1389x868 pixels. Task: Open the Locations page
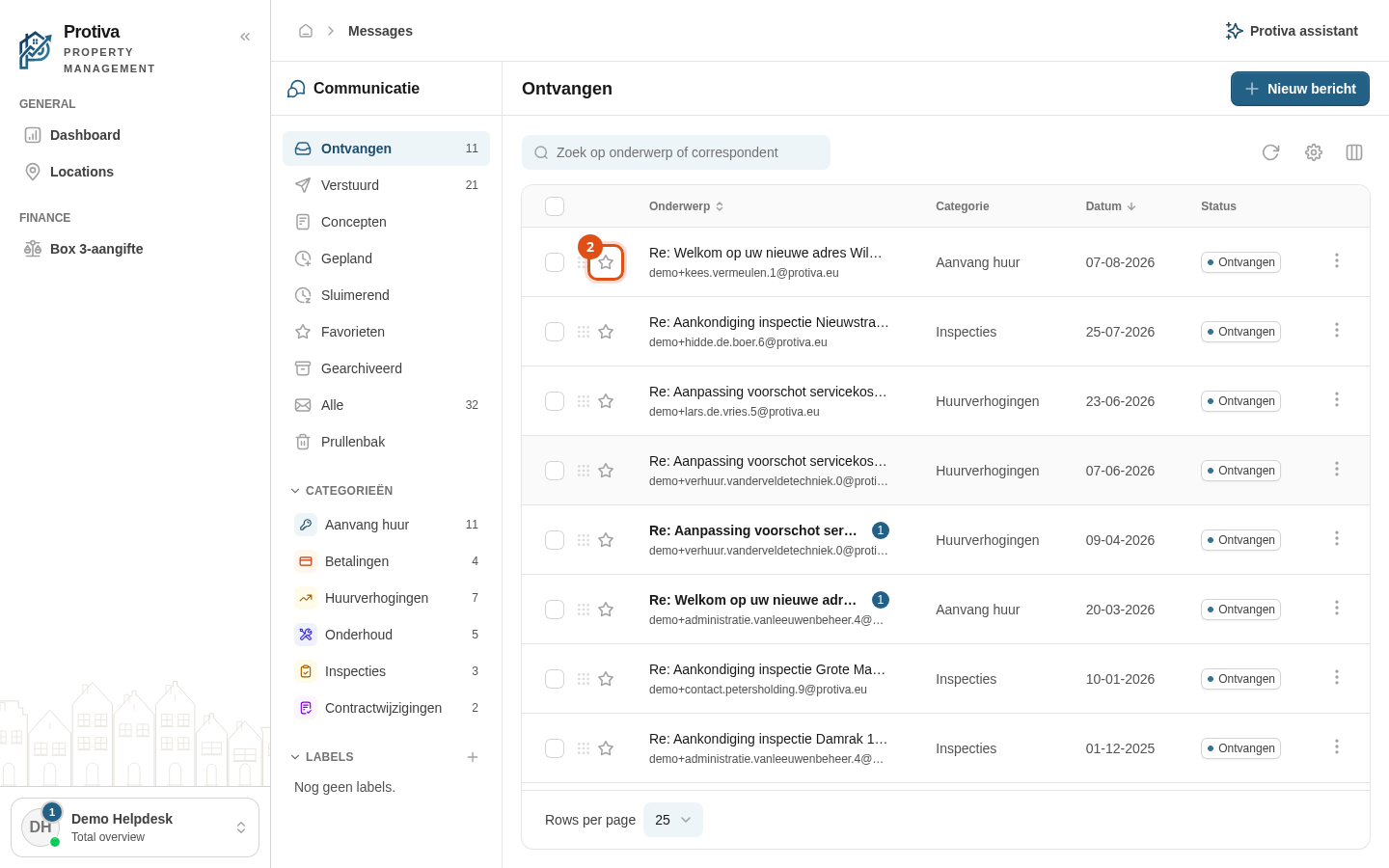coord(135,172)
